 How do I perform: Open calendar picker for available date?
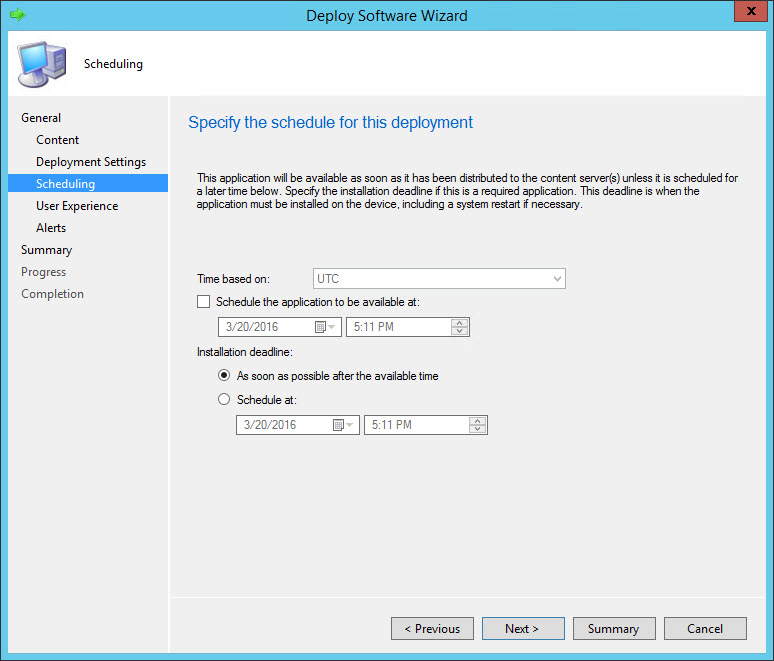click(x=321, y=327)
